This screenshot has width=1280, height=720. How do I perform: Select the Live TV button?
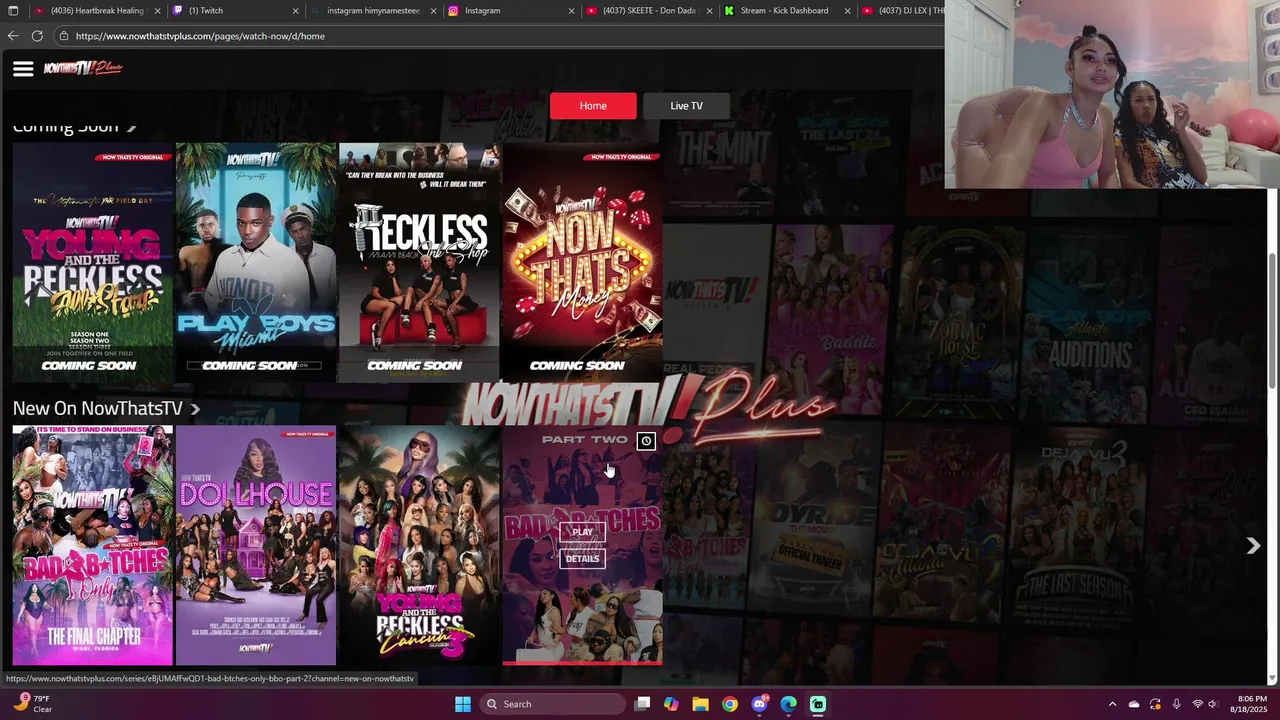tap(686, 106)
